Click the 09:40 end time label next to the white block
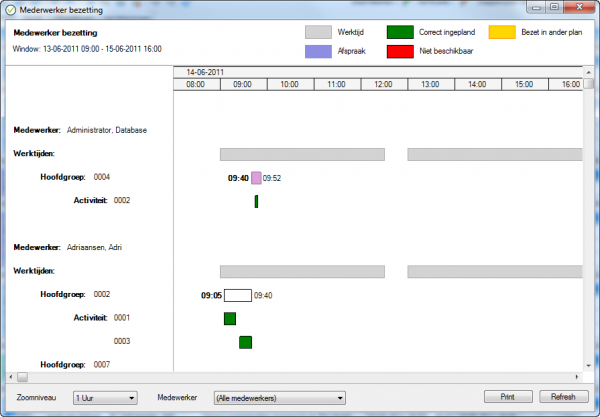 [263, 295]
